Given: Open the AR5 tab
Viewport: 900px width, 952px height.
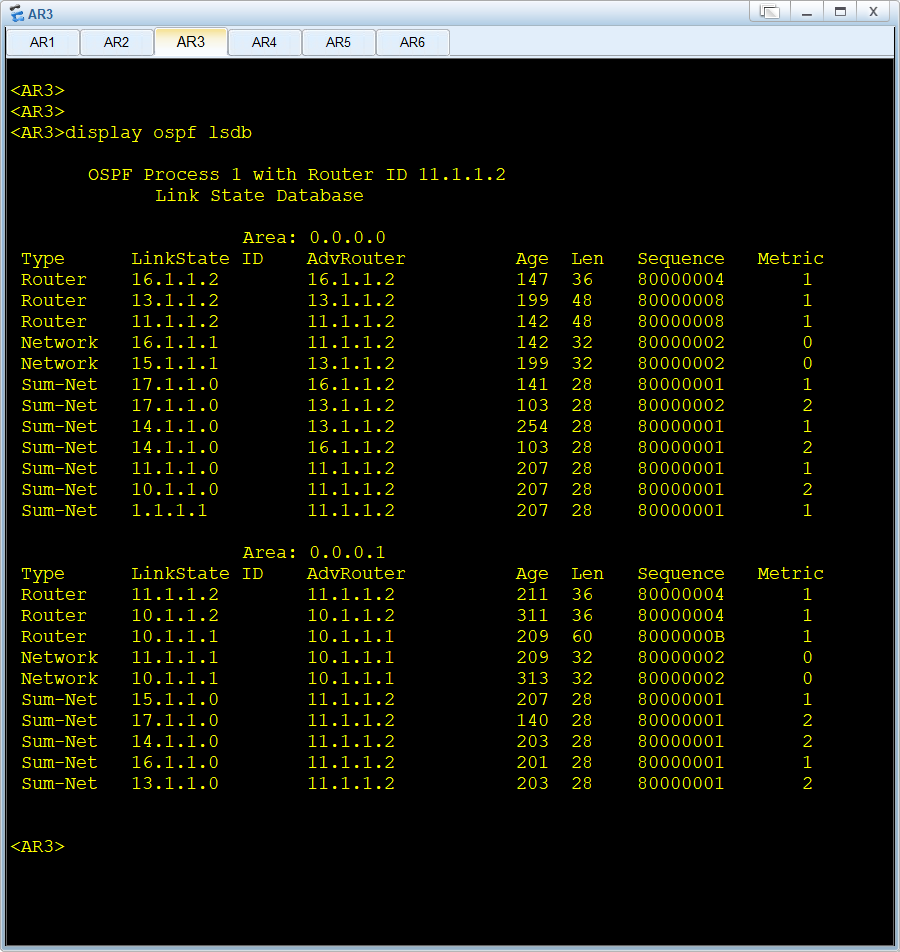Looking at the screenshot, I should (338, 42).
